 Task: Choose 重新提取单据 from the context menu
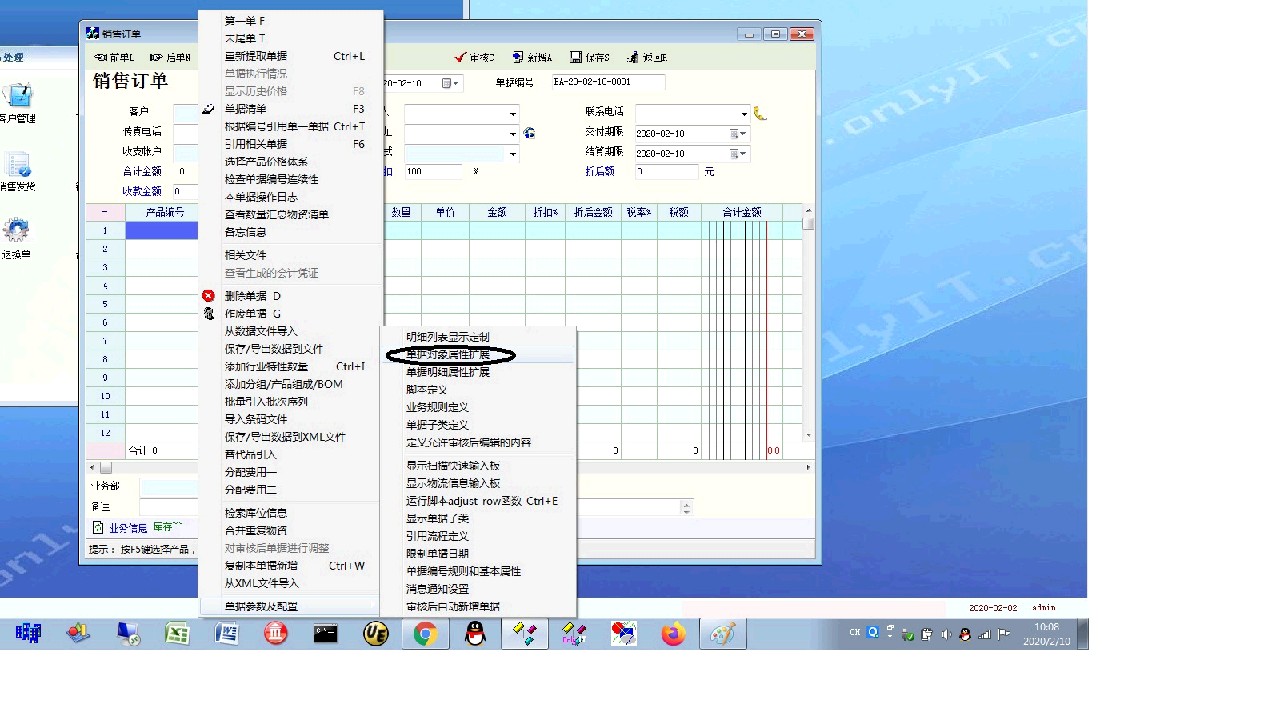point(256,56)
